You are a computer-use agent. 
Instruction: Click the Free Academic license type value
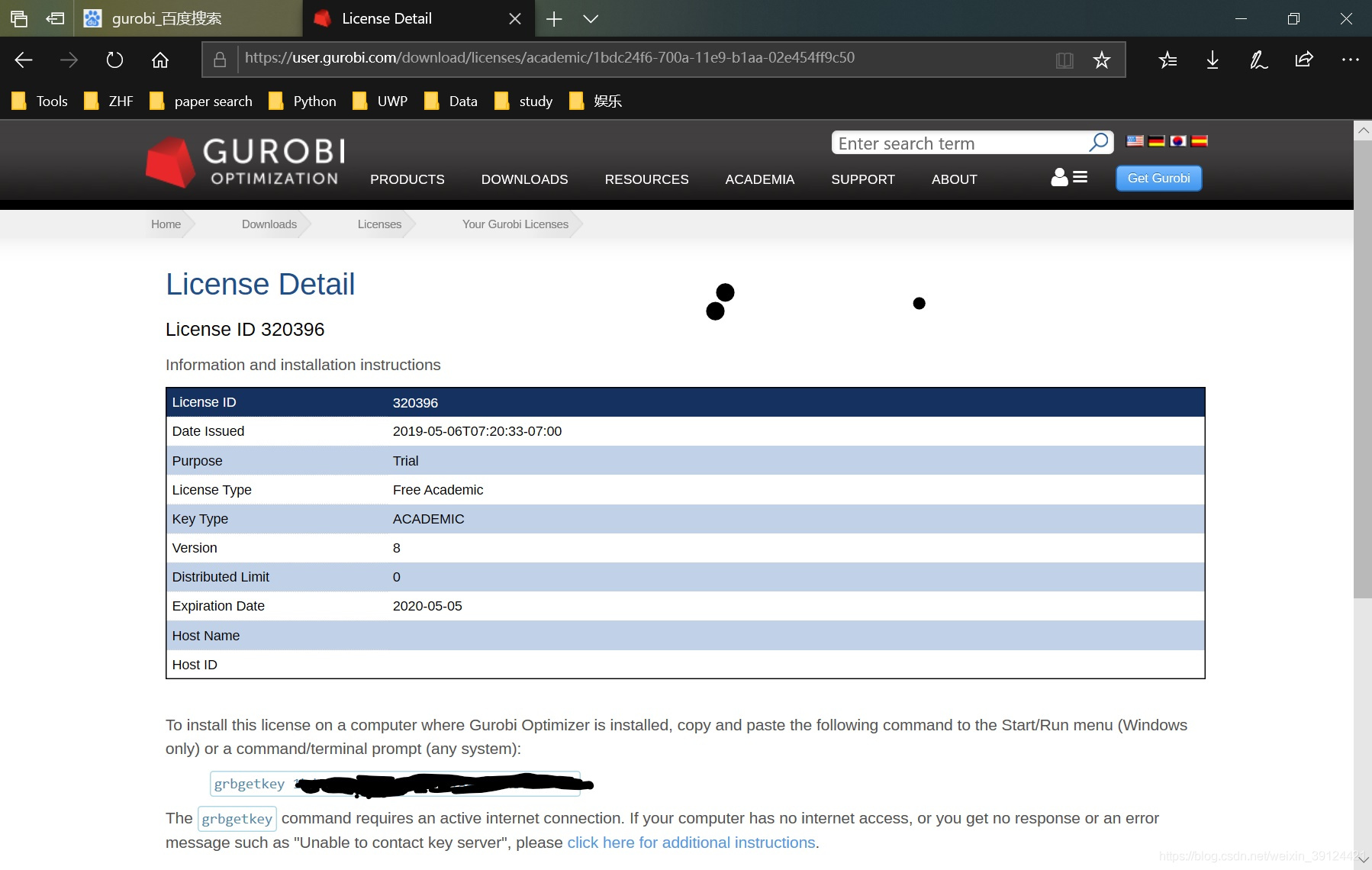[x=438, y=490]
